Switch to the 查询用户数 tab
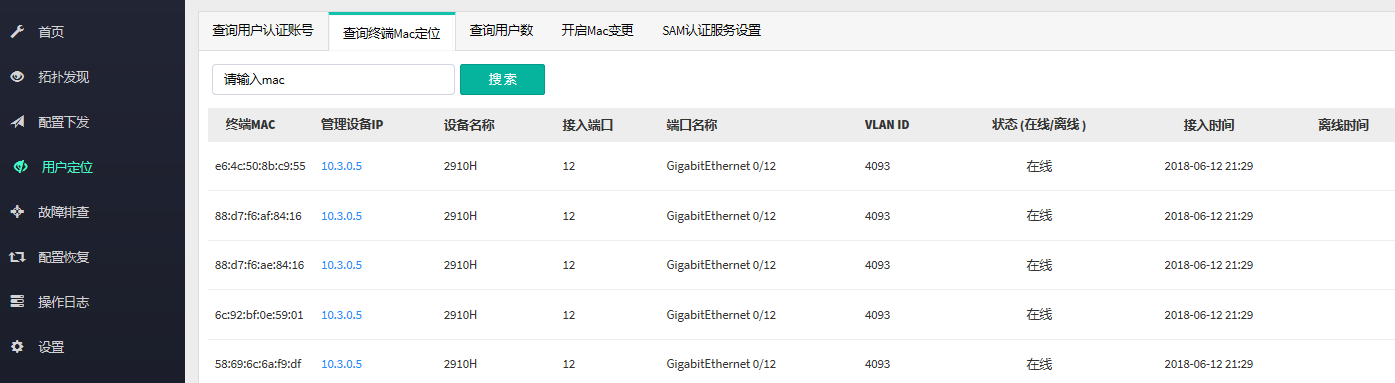 [501, 30]
